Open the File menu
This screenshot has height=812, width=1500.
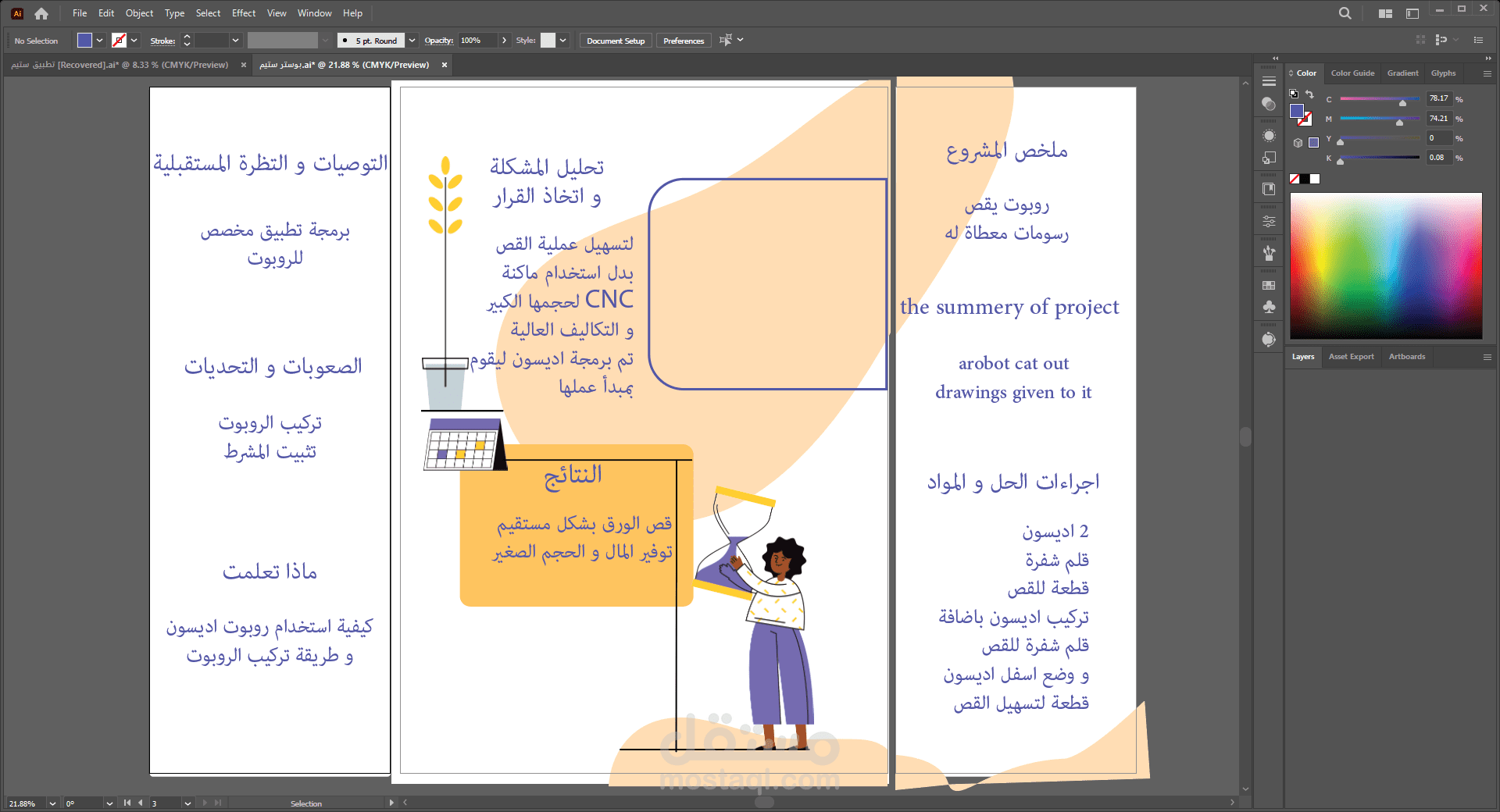[x=80, y=13]
